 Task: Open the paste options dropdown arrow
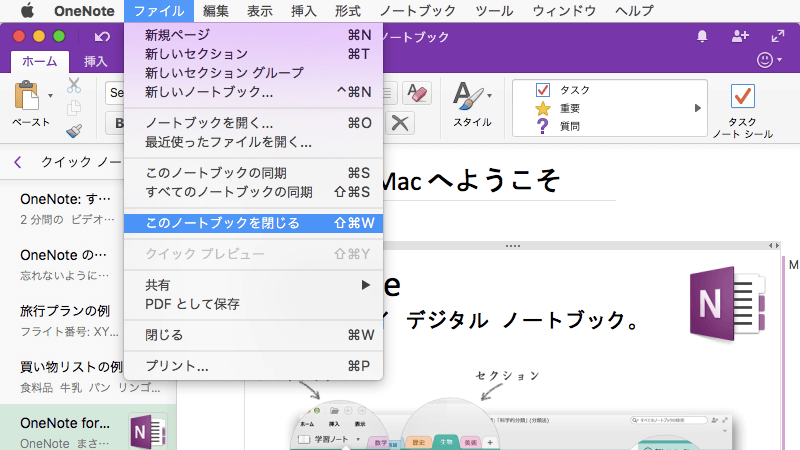[x=50, y=95]
